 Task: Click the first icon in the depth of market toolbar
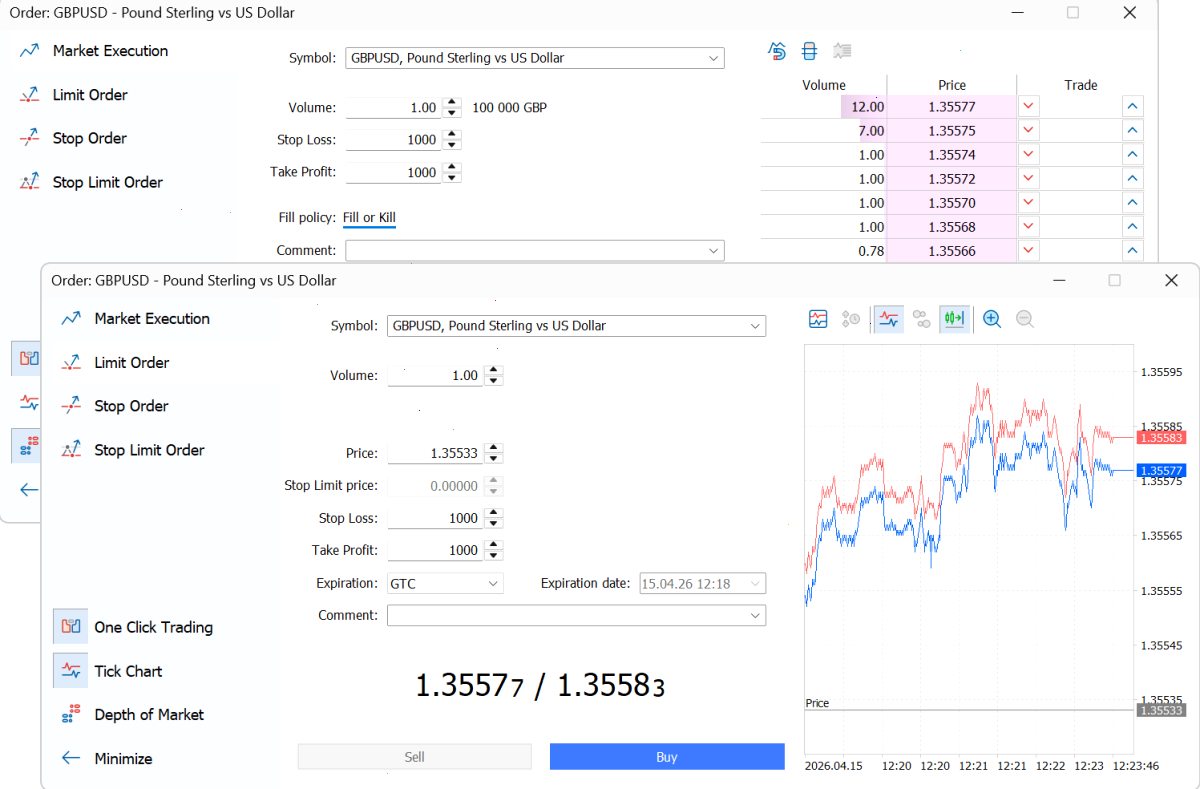coord(777,51)
